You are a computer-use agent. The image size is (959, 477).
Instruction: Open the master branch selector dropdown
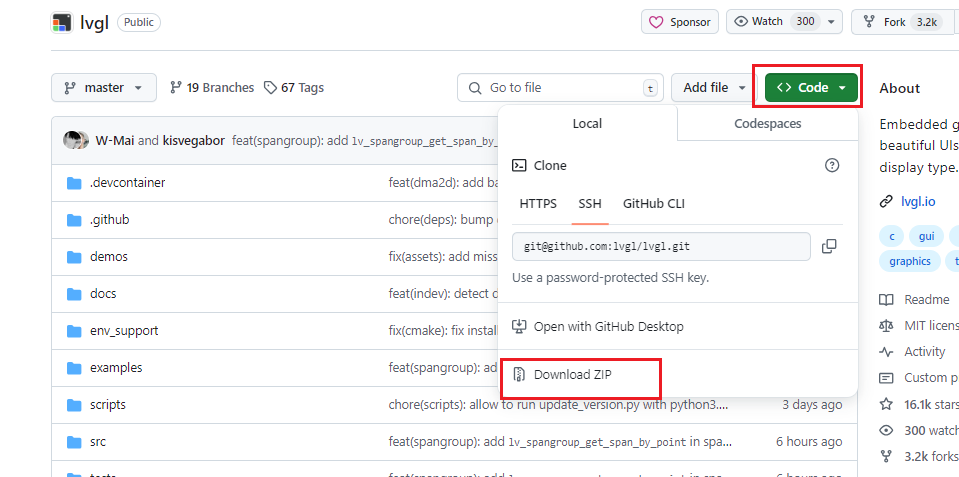click(104, 87)
